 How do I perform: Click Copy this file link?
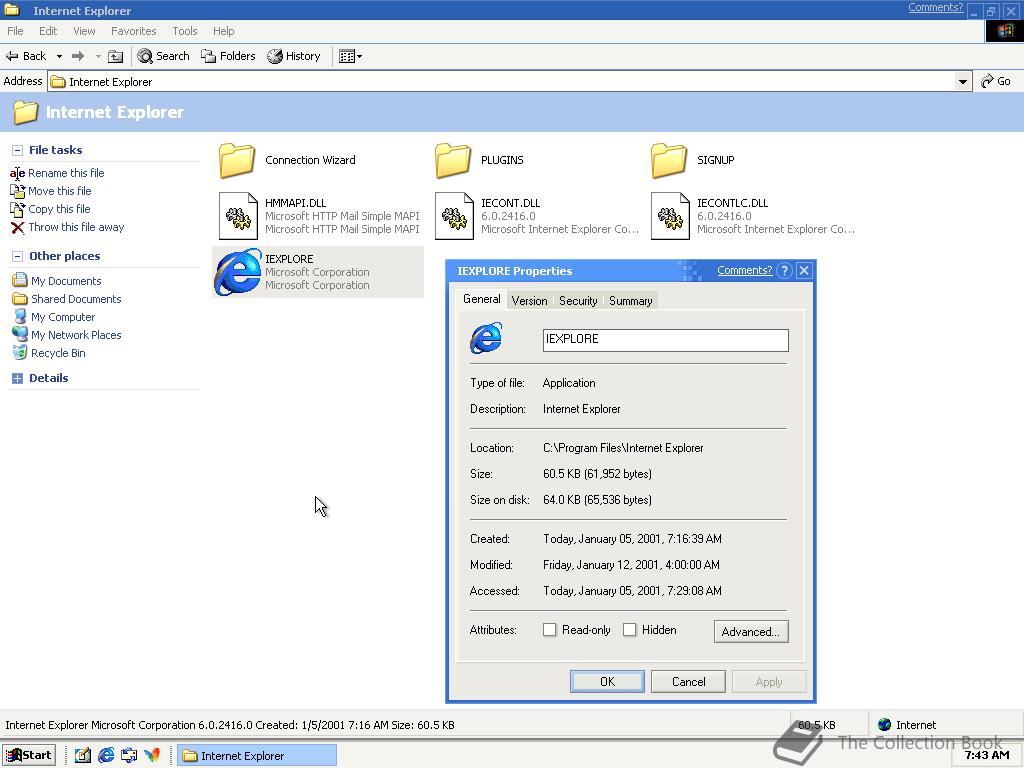pos(59,209)
